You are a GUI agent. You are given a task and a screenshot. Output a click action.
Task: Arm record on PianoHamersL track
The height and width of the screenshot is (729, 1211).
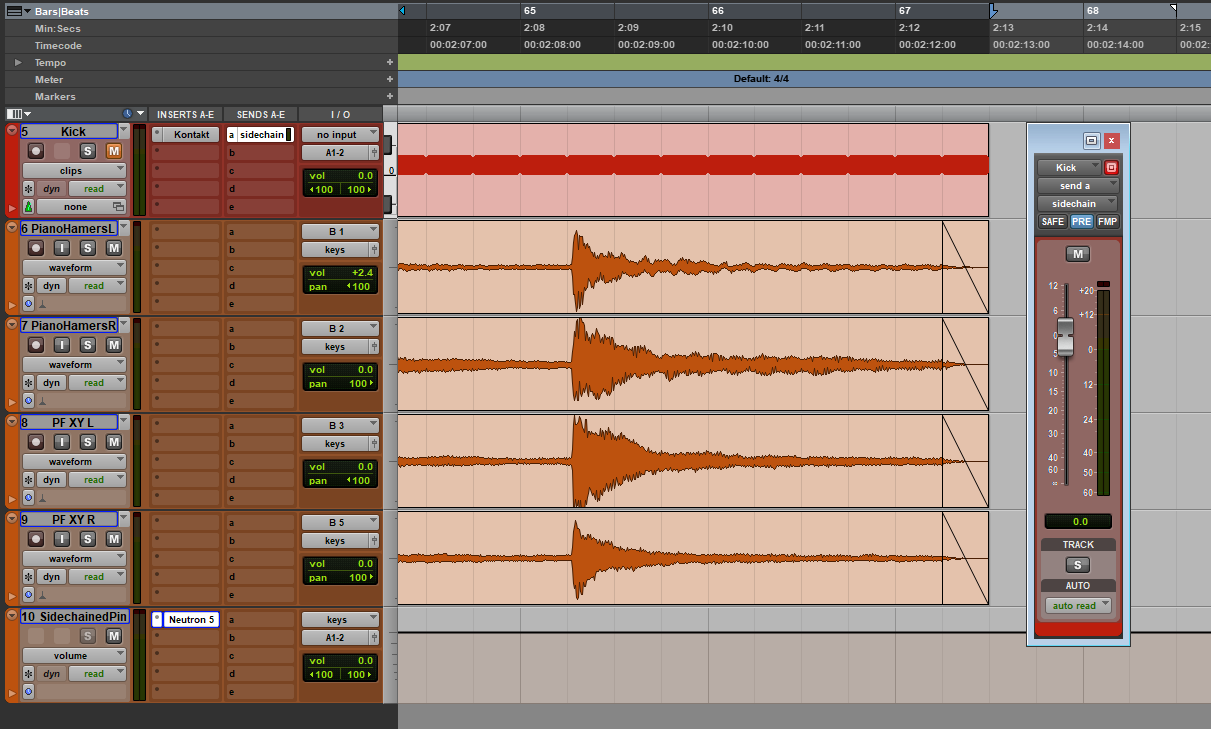click(36, 248)
